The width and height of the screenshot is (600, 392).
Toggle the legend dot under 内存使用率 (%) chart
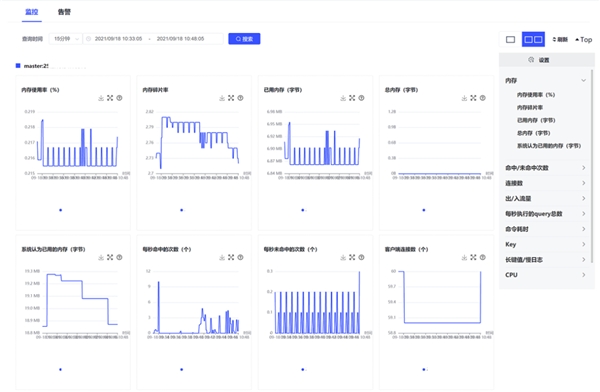[x=60, y=210]
